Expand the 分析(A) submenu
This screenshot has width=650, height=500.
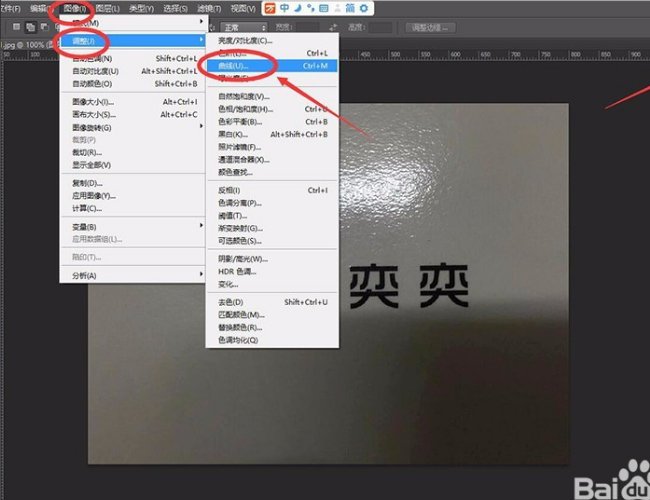click(x=133, y=275)
